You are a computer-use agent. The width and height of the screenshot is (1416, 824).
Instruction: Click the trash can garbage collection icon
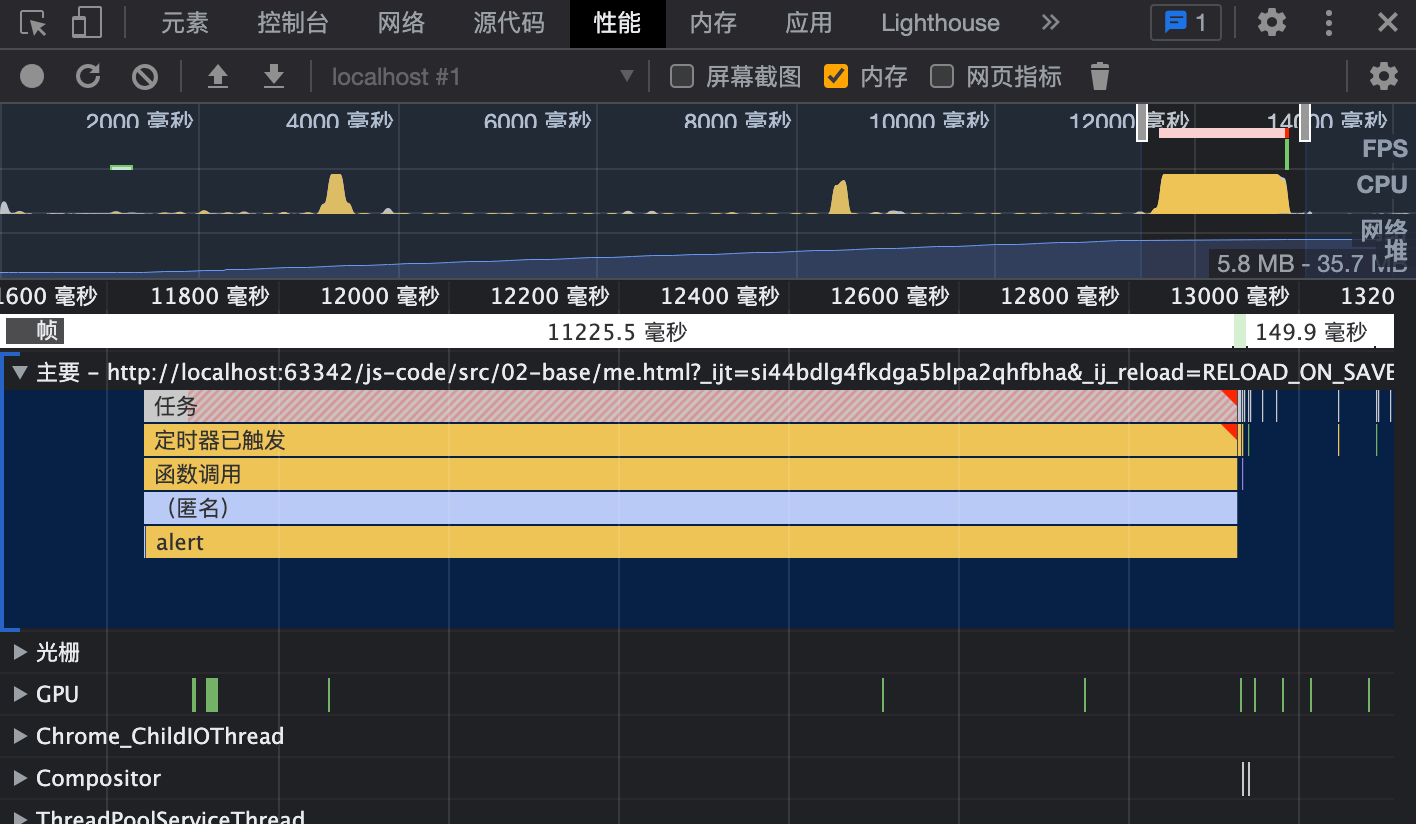click(1100, 76)
